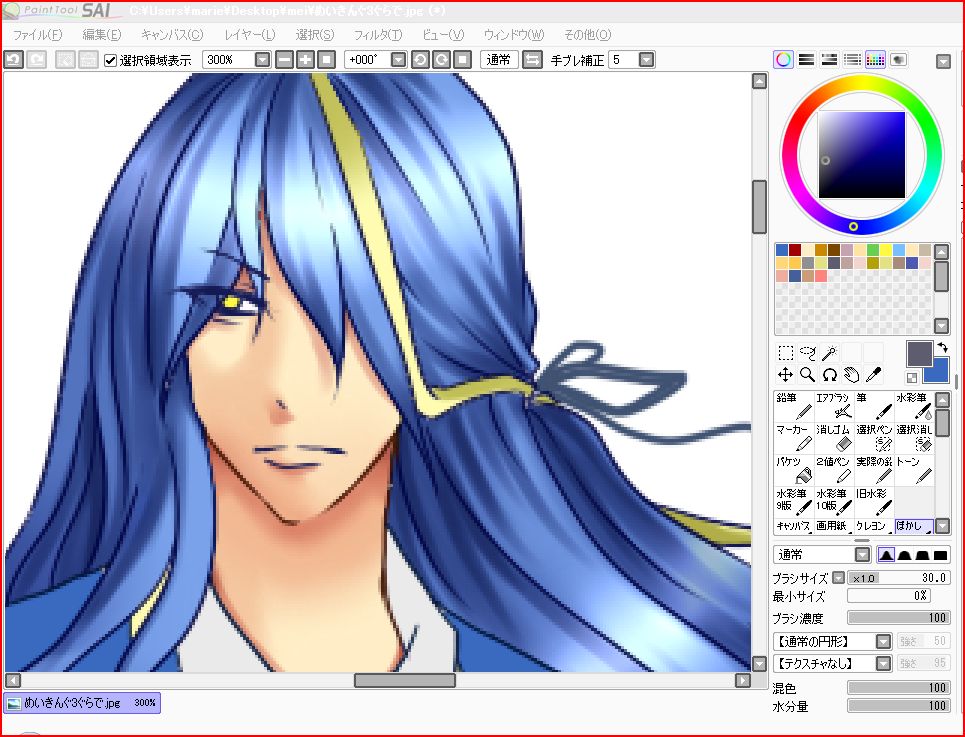Screen dimensions: 965x737
Task: Click the zoom out minus button
Action: (x=284, y=60)
